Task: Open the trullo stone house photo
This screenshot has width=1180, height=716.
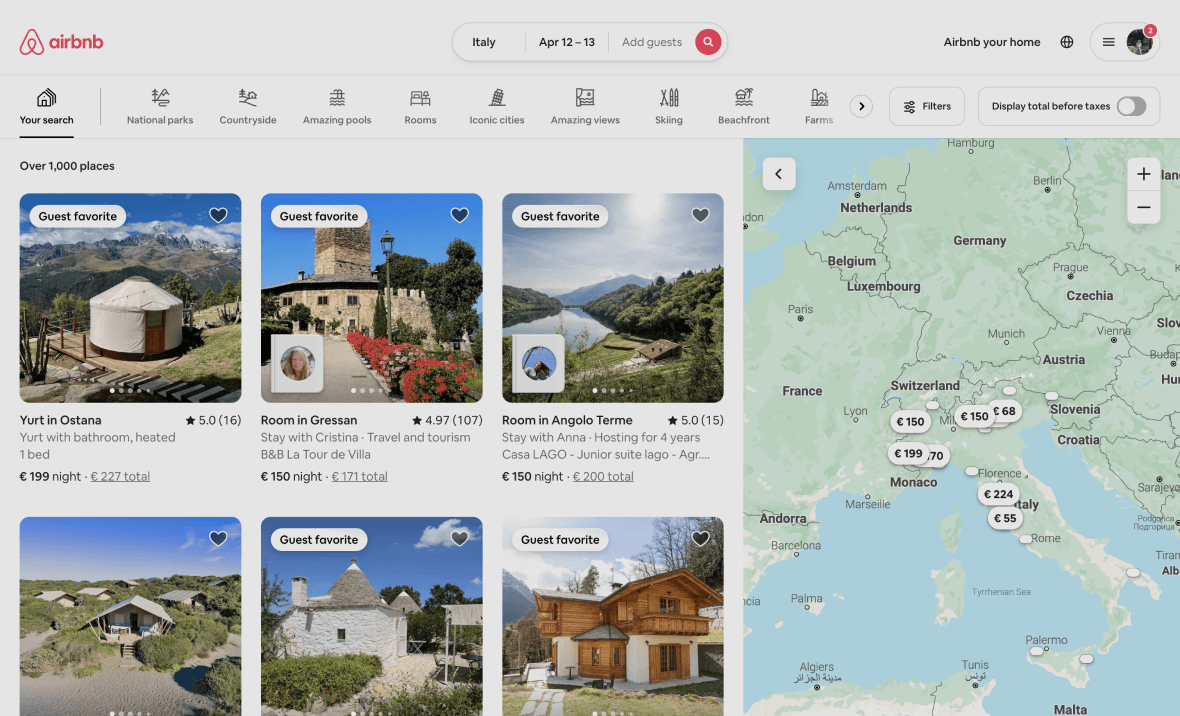Action: [372, 616]
